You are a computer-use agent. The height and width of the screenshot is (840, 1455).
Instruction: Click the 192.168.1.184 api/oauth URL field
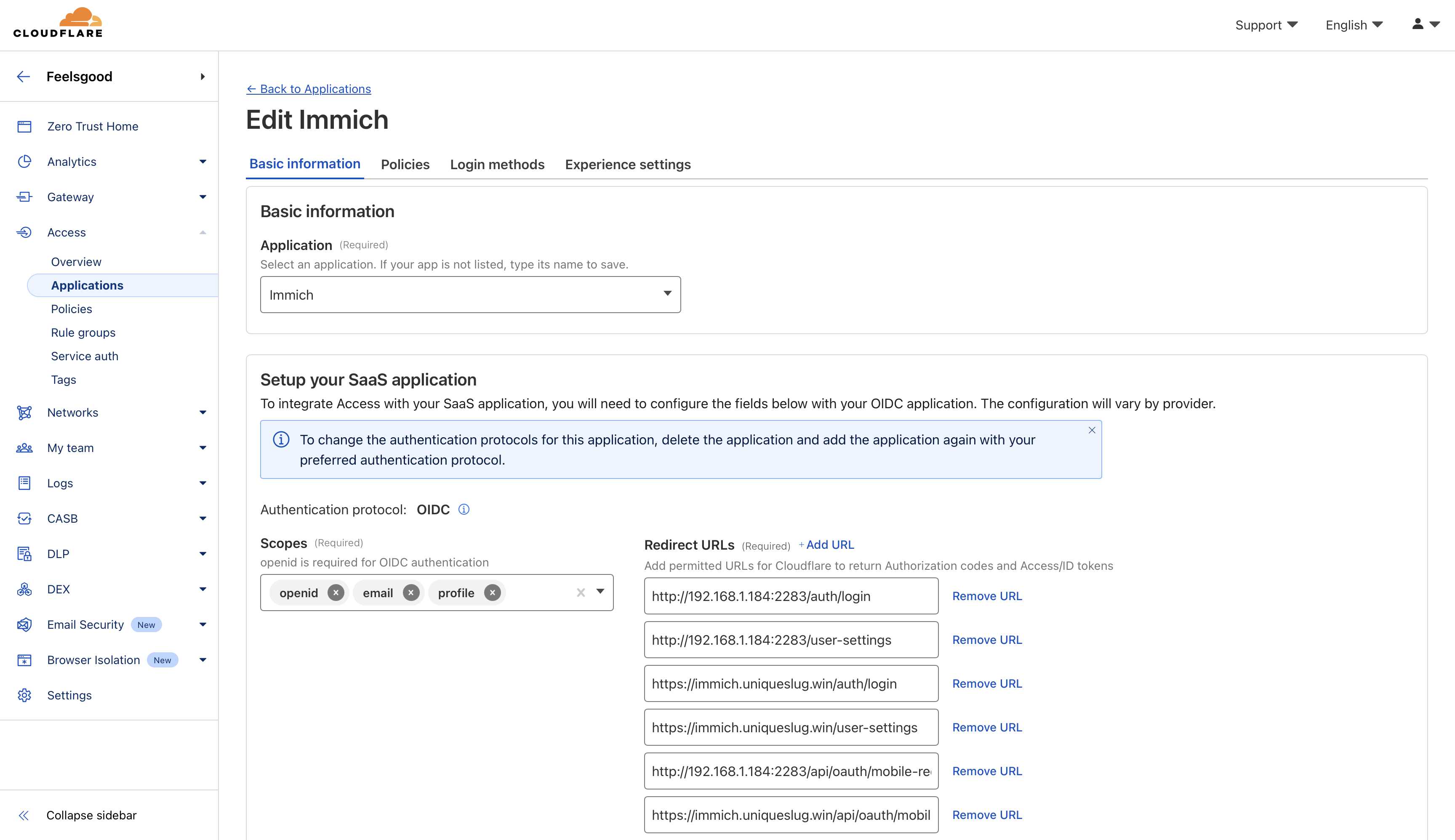coord(791,771)
